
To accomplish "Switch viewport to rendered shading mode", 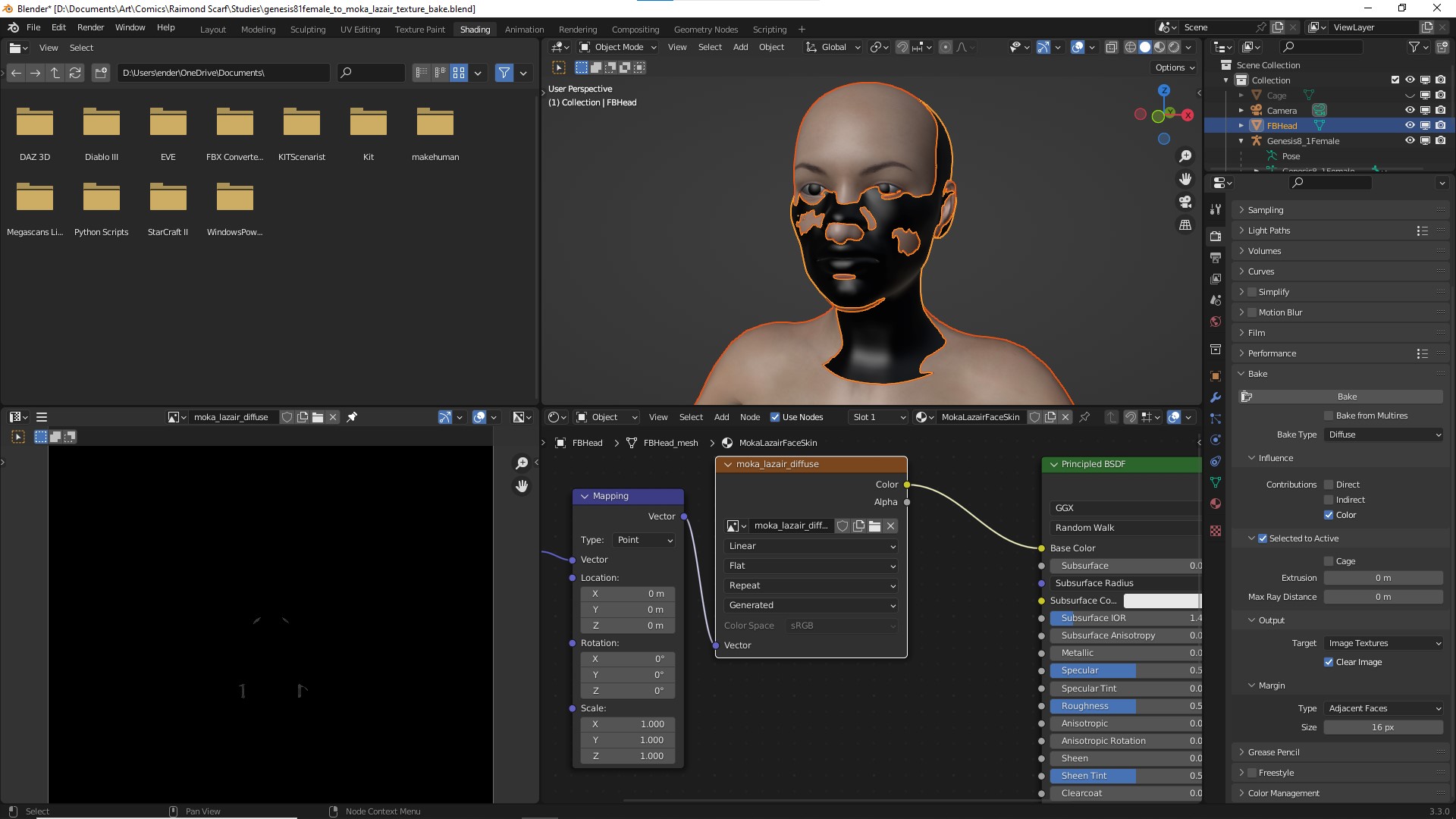I will (1173, 47).
